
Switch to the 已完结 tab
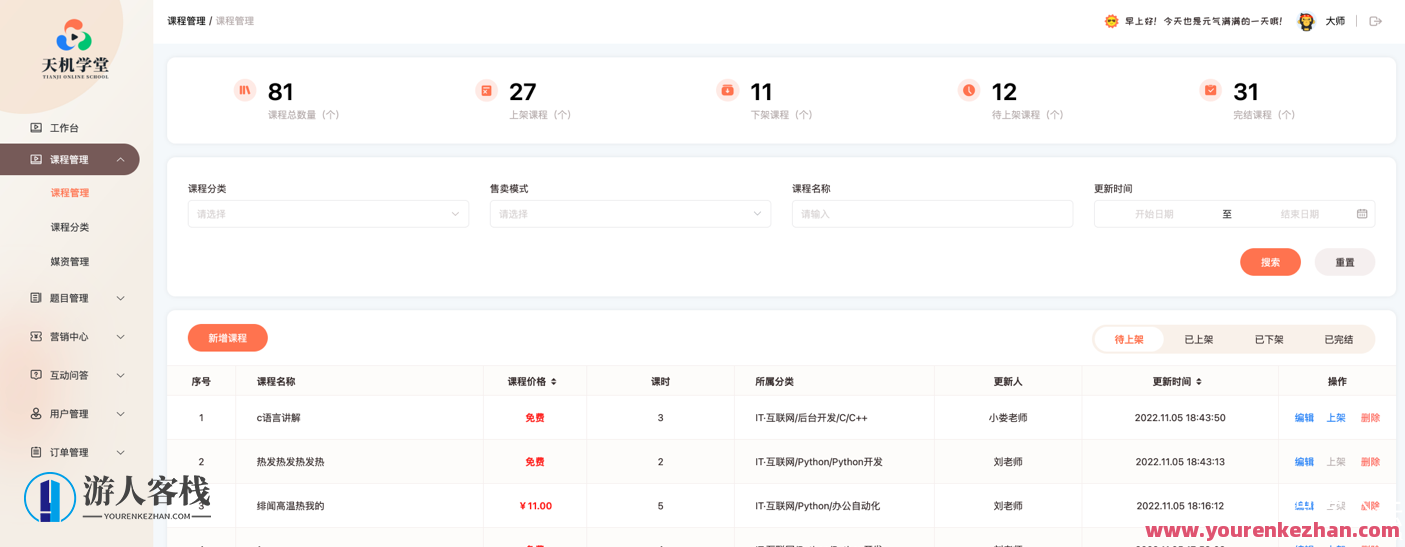coord(1338,339)
